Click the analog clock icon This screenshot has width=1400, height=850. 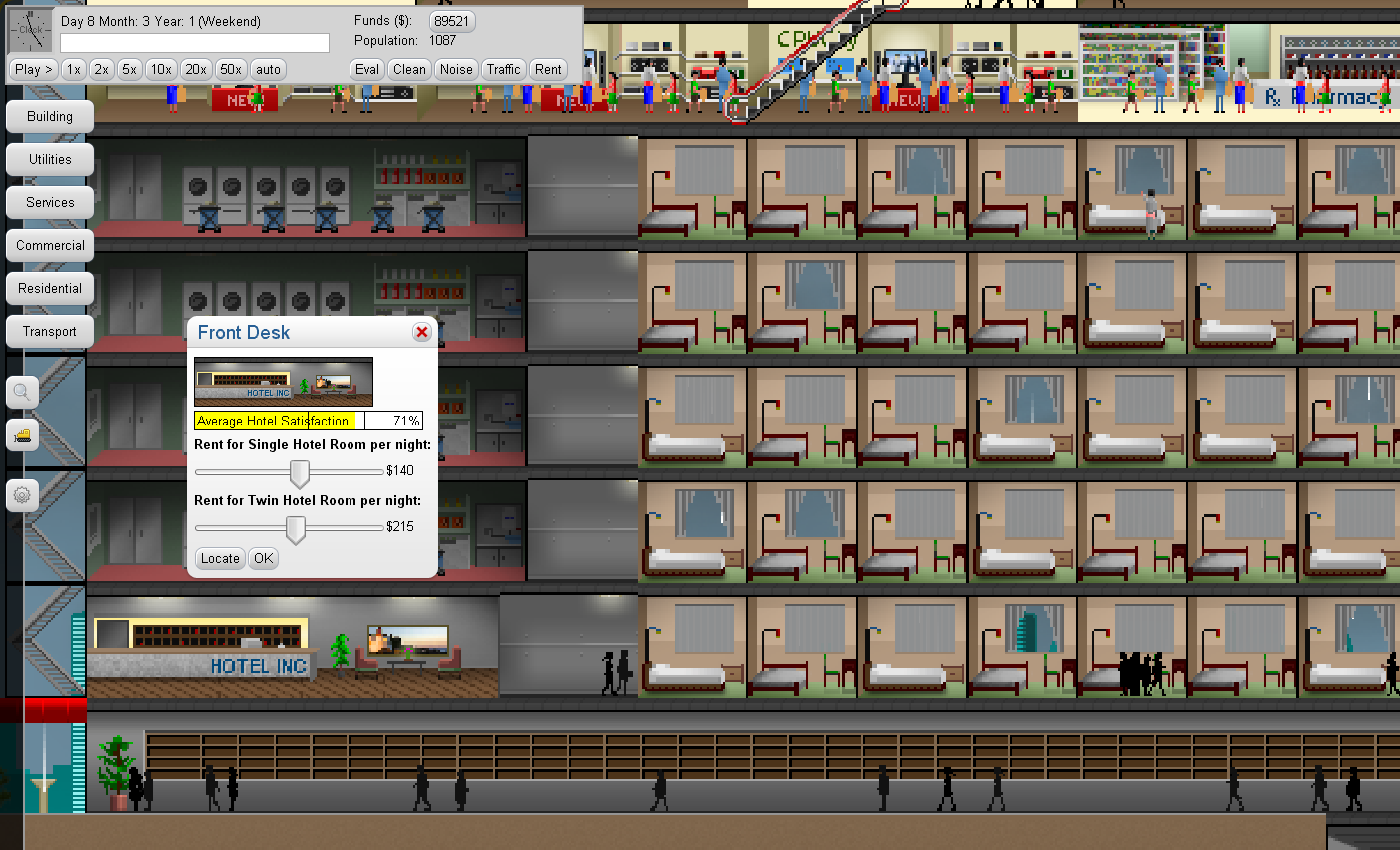tap(31, 31)
